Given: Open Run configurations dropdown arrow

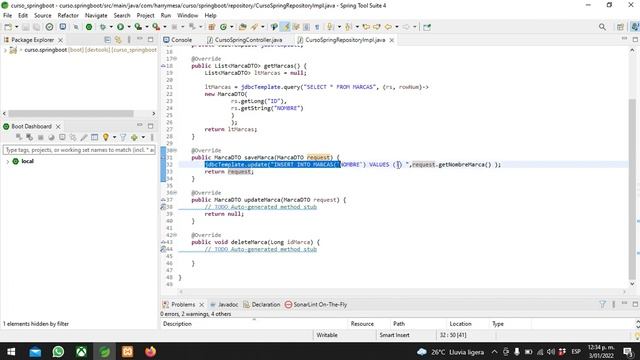Looking at the screenshot, I should click(129, 27).
